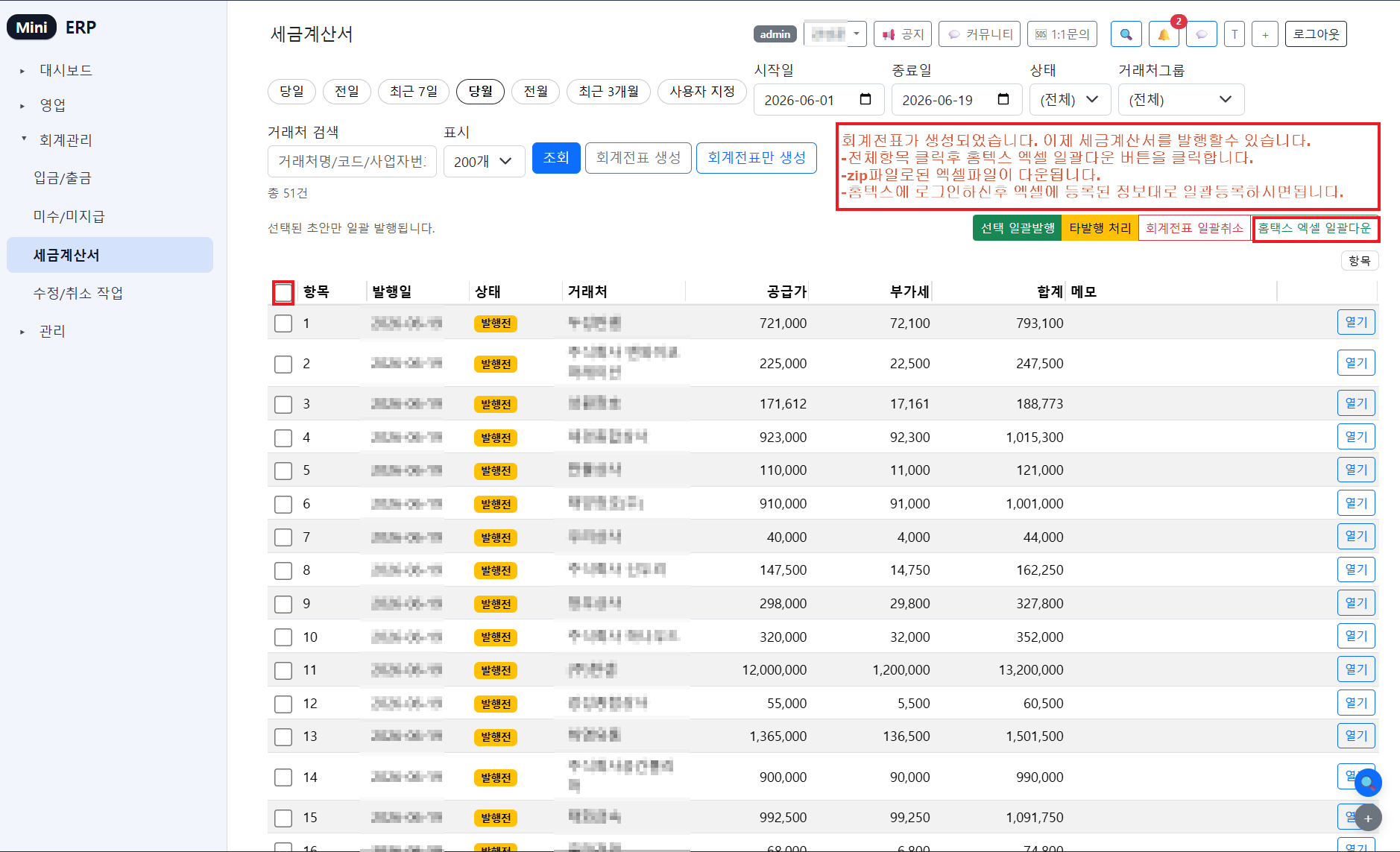This screenshot has width=1400, height=852.
Task: Open the bell notifications icon
Action: tap(1163, 34)
